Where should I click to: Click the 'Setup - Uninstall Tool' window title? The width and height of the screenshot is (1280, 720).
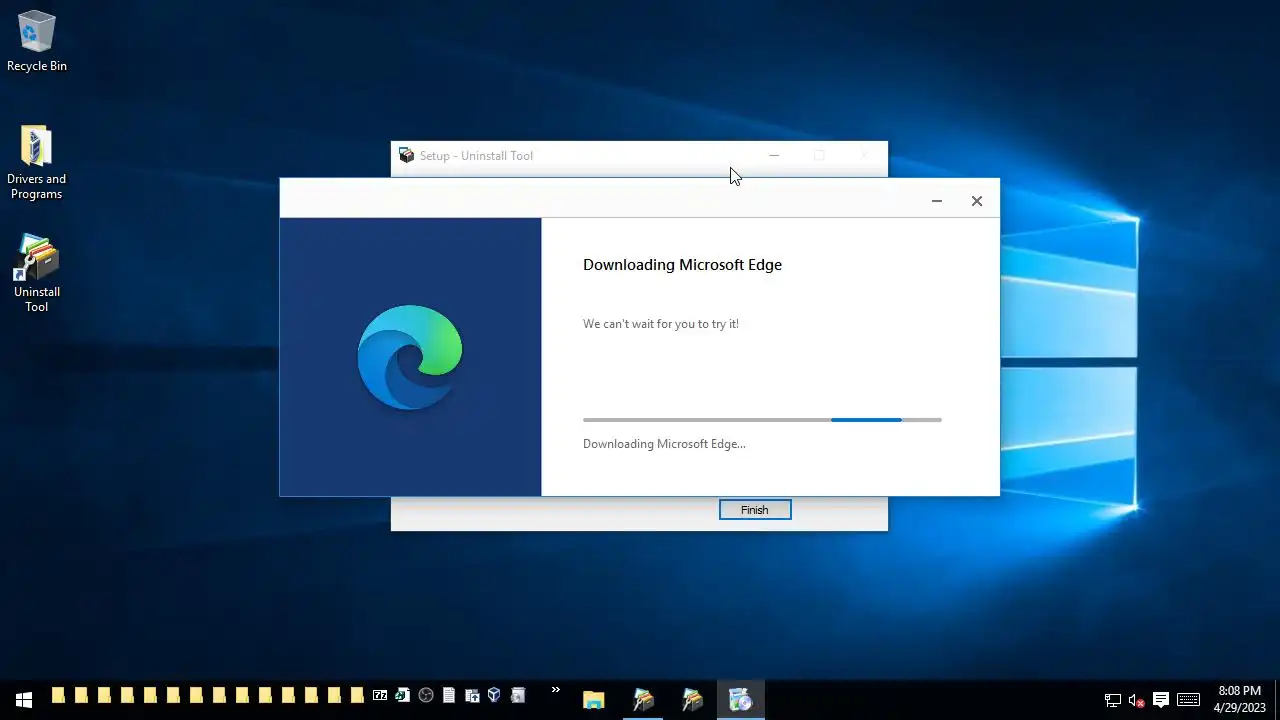476,156
